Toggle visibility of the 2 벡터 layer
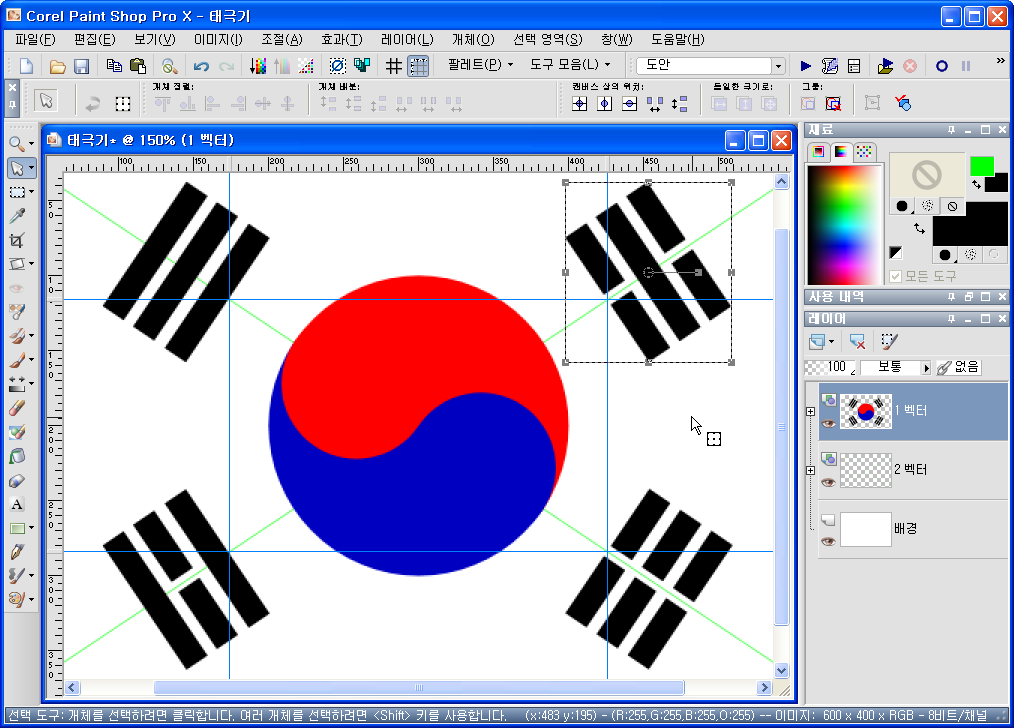This screenshot has height=728, width=1014. pos(830,482)
